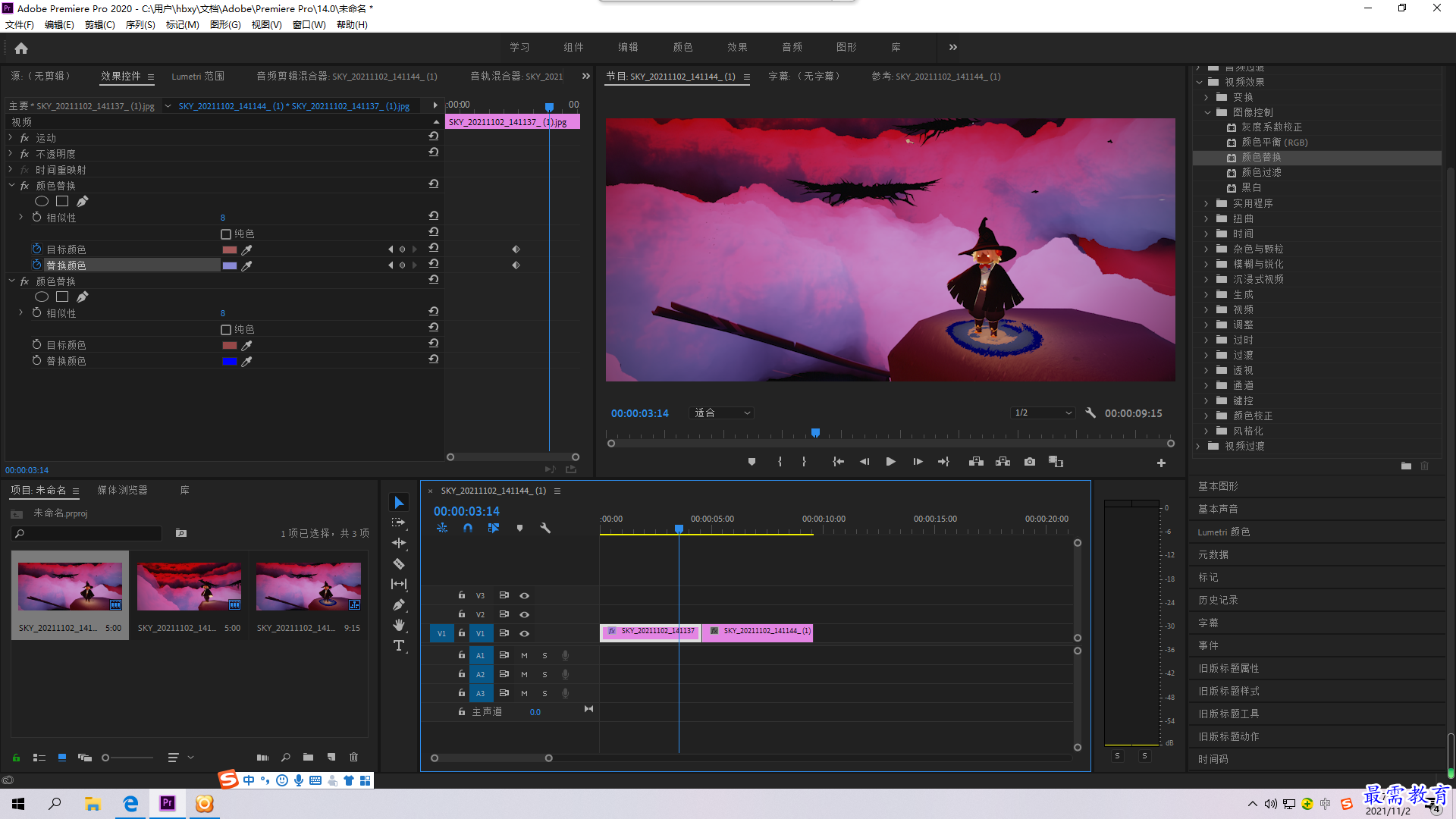This screenshot has width=1456, height=819.
Task: Toggle V3 track visibility eye
Action: point(524,595)
